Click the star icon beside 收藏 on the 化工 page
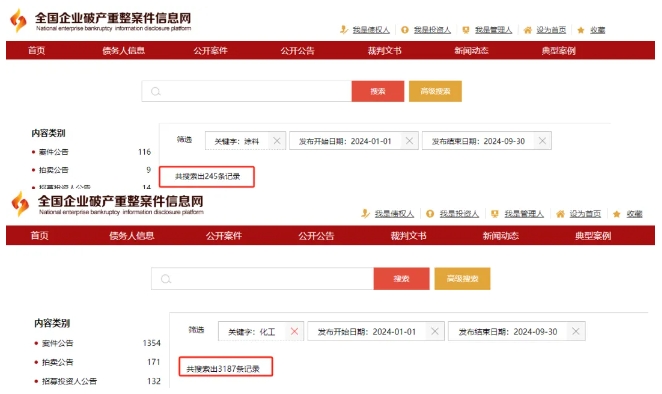Viewport: 662px width, 394px height. 617,214
